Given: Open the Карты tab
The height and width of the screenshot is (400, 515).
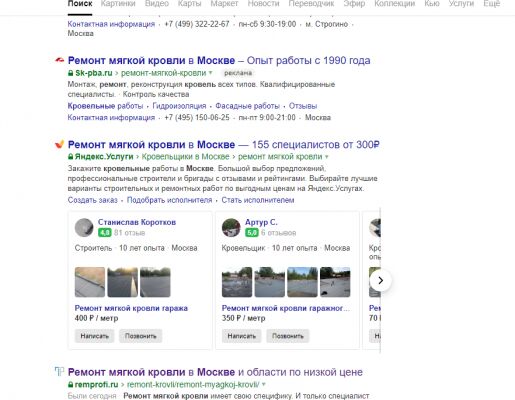Looking at the screenshot, I should [x=189, y=4].
